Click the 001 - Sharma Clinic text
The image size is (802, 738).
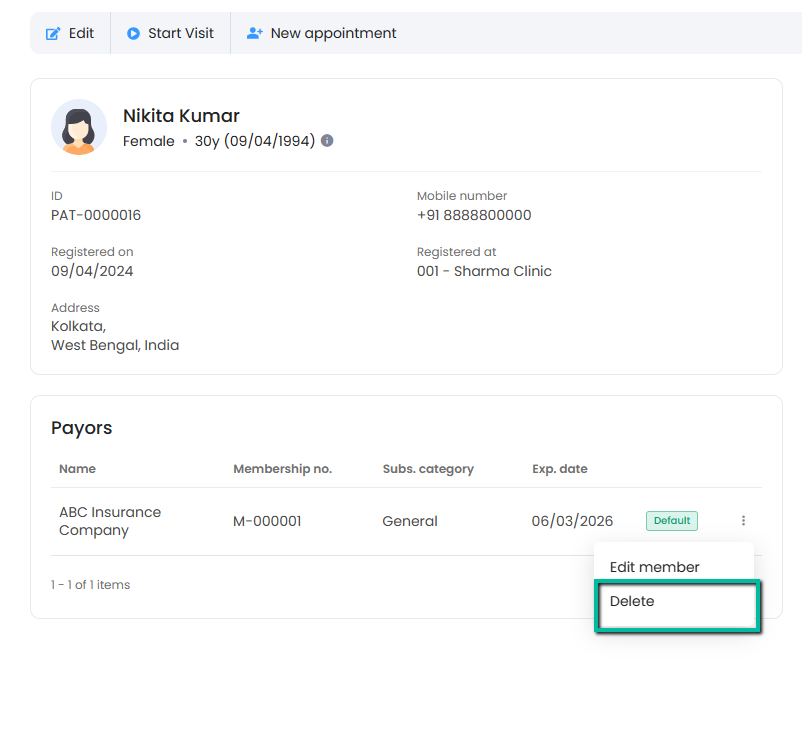(x=484, y=271)
